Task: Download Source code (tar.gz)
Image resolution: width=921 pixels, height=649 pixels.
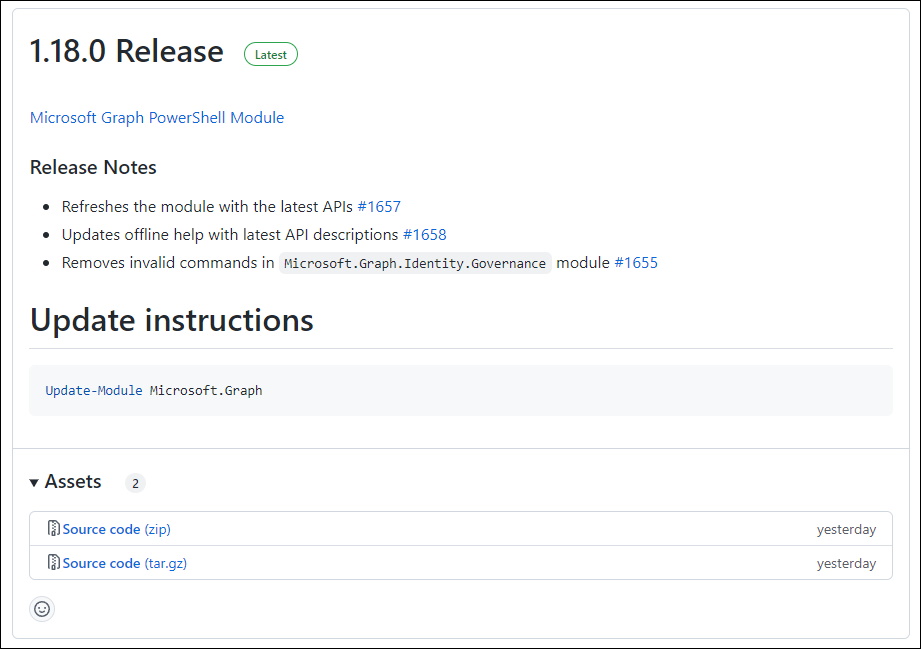Action: [x=125, y=563]
